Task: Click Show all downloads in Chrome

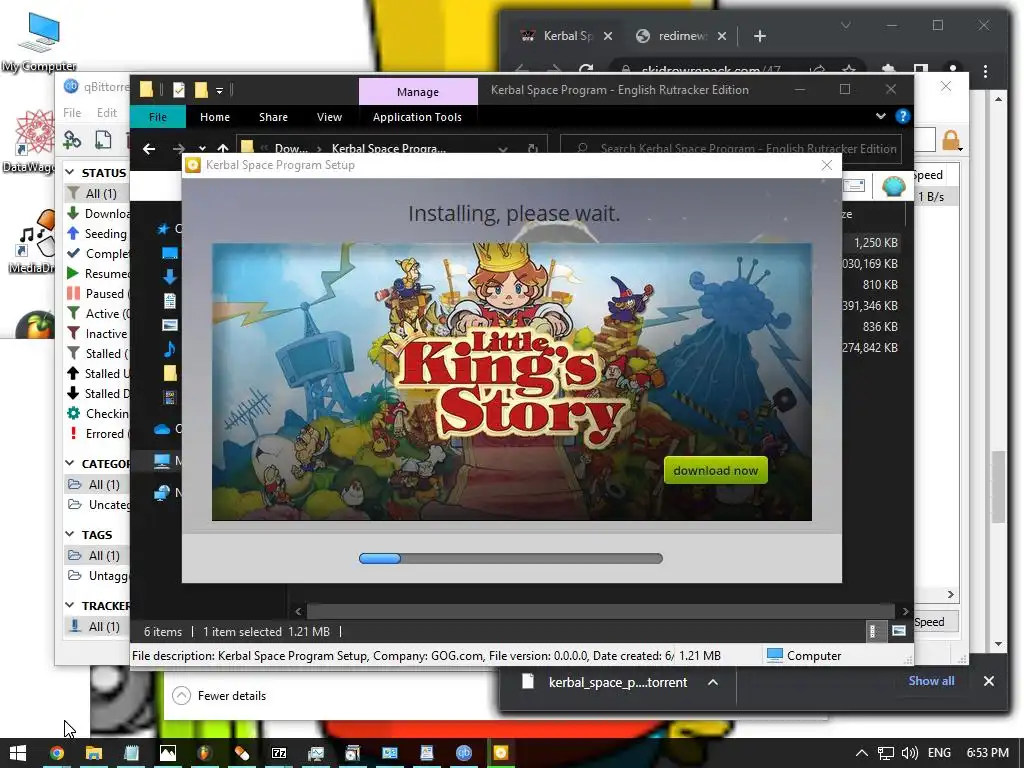Action: tap(931, 680)
